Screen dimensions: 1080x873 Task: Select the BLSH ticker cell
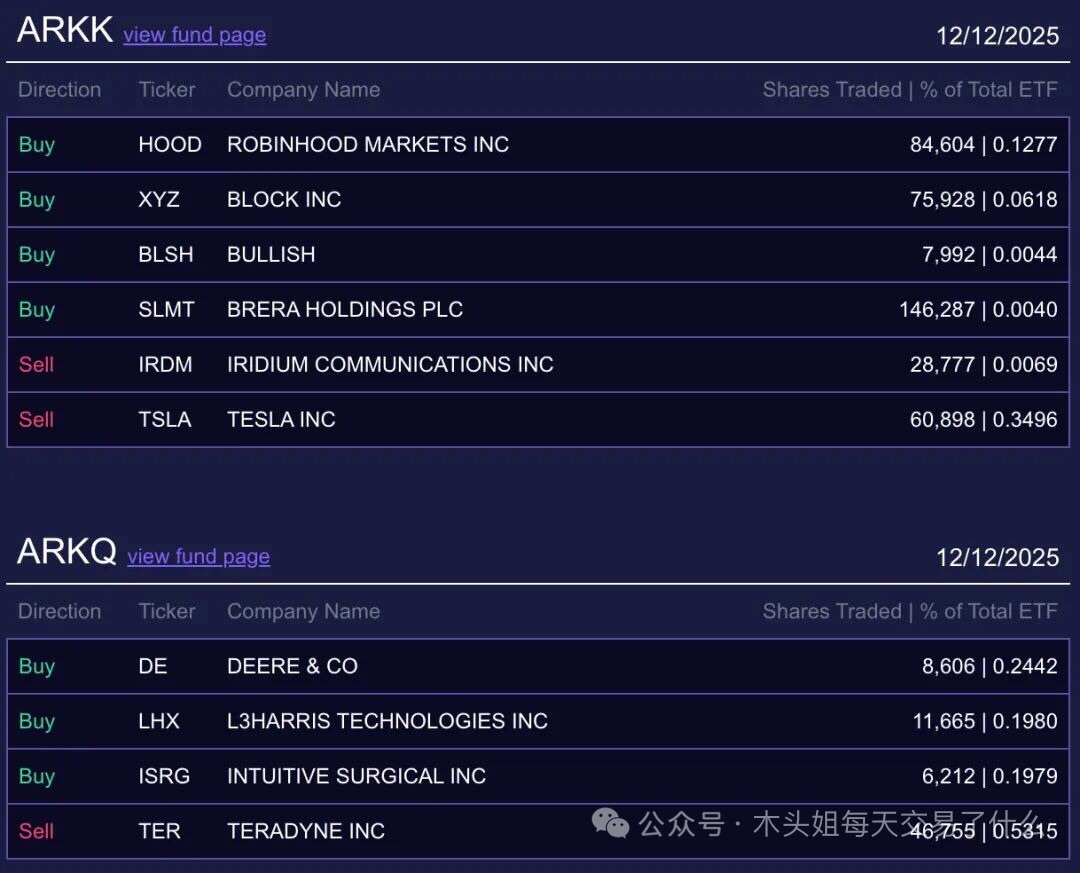[166, 254]
